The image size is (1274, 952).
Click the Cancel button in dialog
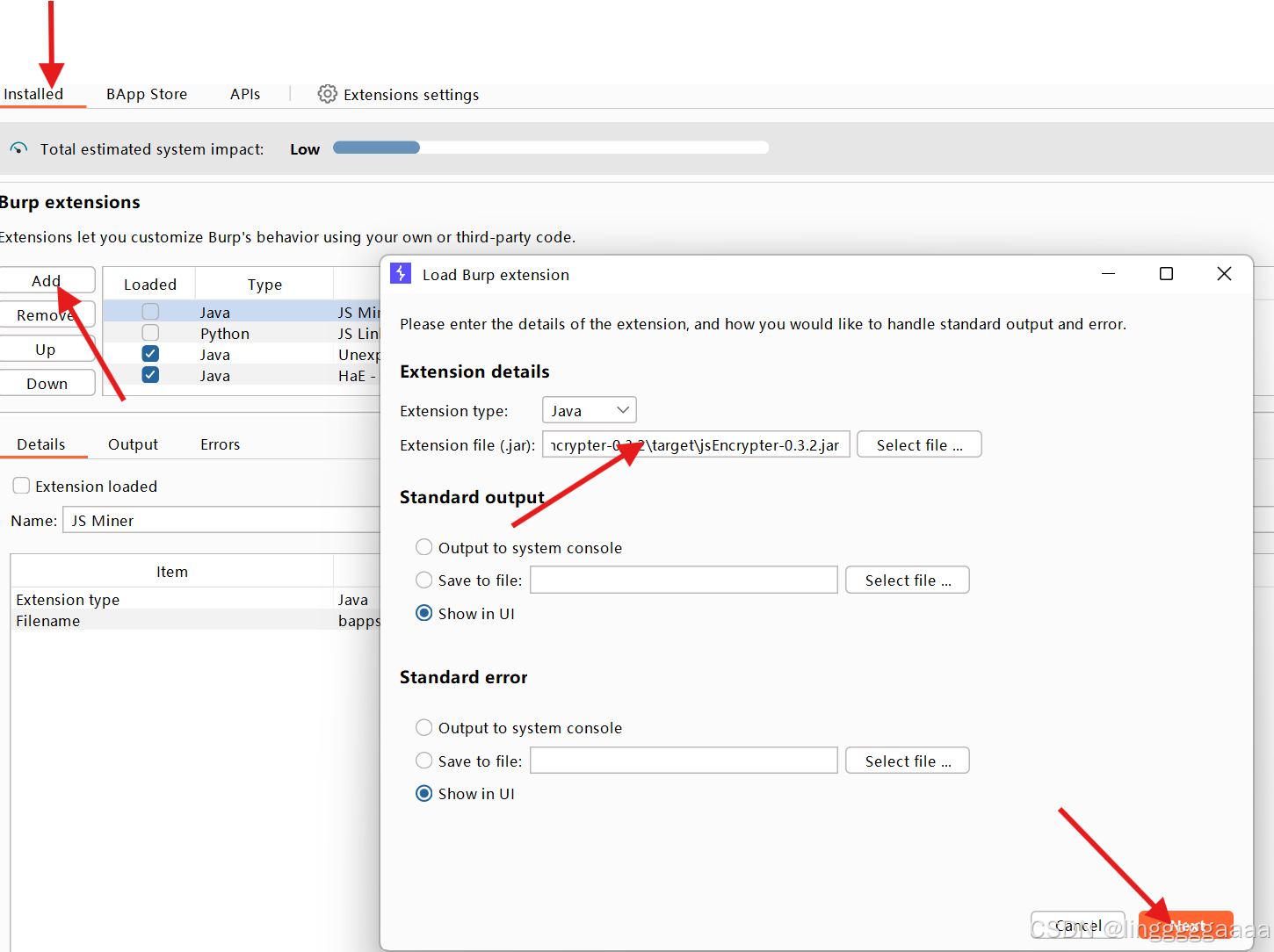tap(1078, 926)
